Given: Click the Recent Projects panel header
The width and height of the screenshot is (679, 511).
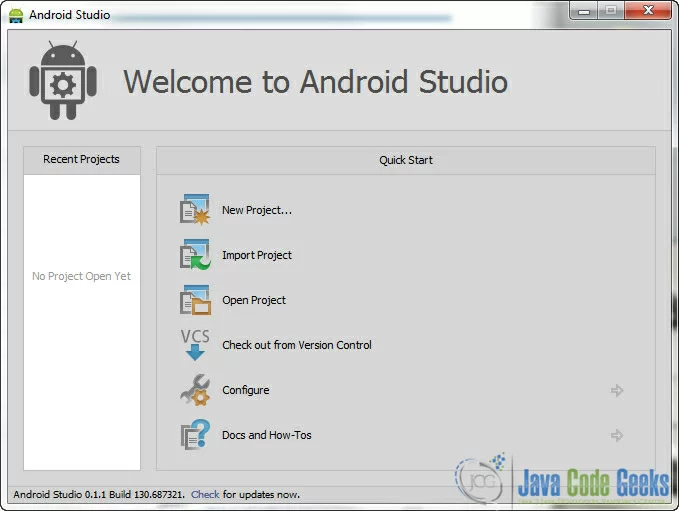Looking at the screenshot, I should [82, 160].
